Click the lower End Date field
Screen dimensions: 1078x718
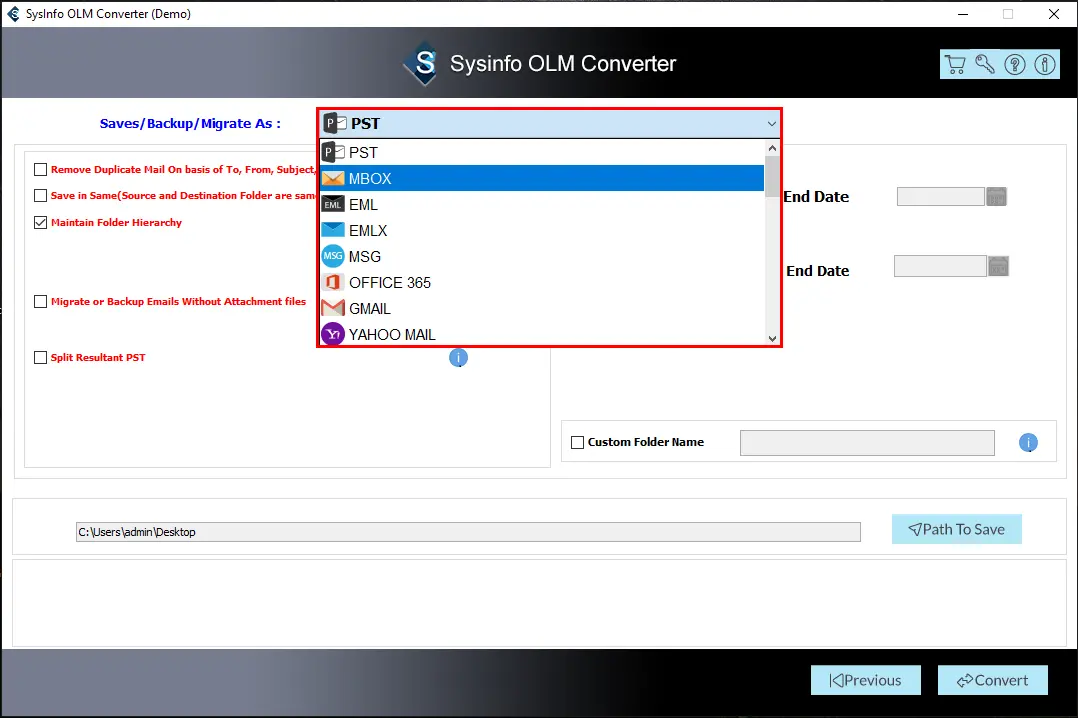(940, 266)
